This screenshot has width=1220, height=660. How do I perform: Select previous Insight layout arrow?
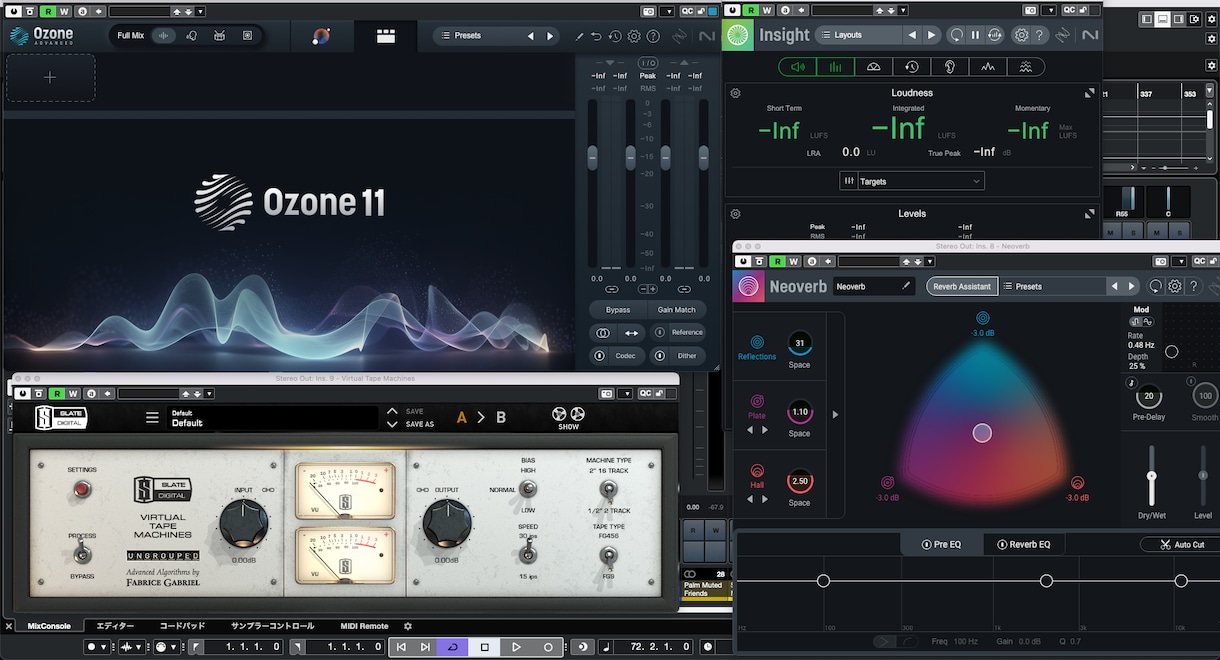[x=911, y=35]
